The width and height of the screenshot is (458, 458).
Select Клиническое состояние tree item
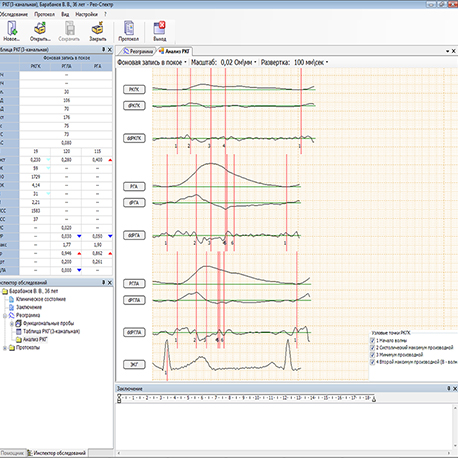pyautogui.click(x=41, y=299)
